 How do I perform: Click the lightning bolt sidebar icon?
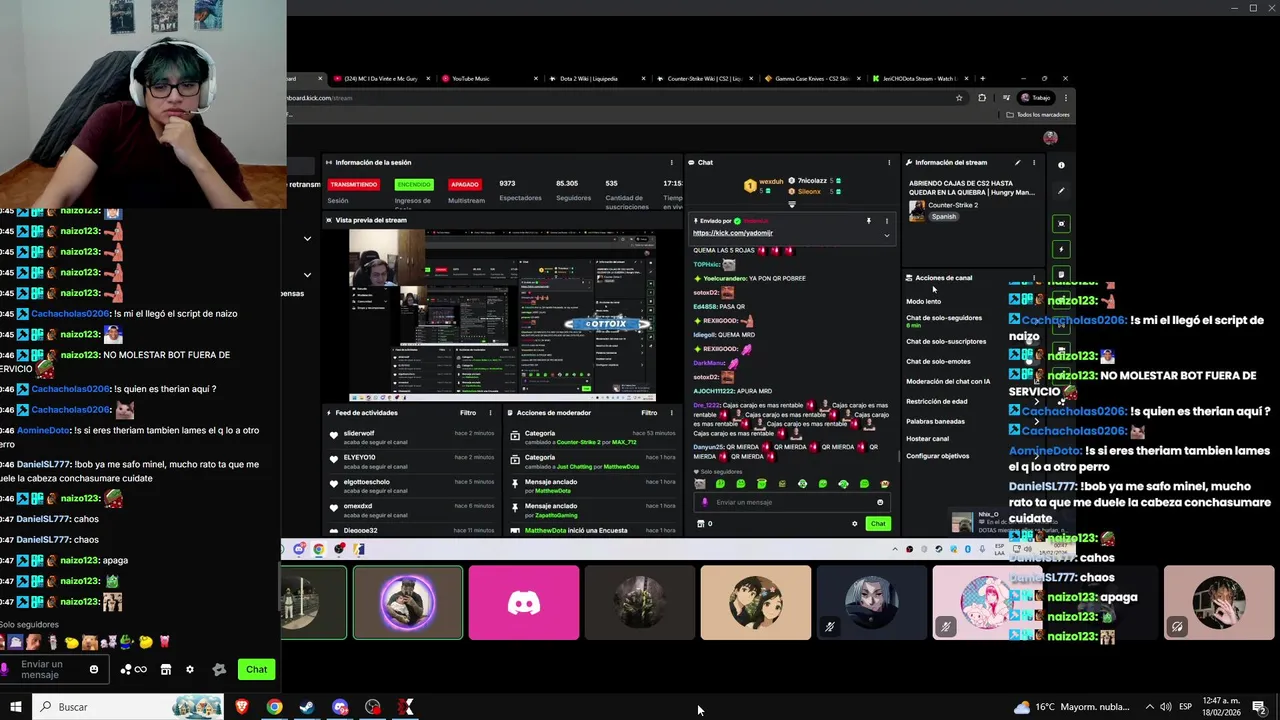click(1061, 249)
